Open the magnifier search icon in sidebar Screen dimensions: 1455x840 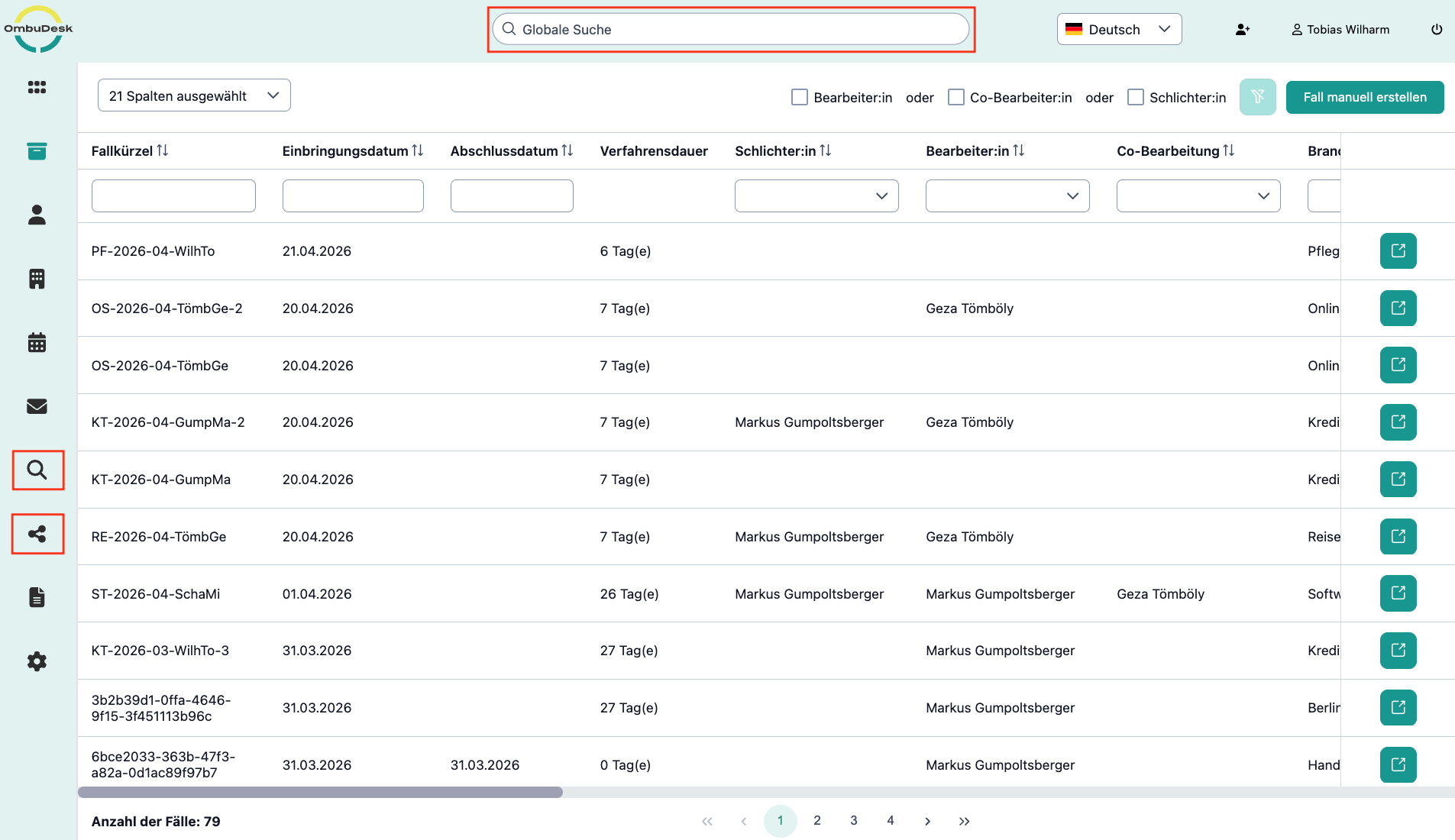pyautogui.click(x=37, y=470)
